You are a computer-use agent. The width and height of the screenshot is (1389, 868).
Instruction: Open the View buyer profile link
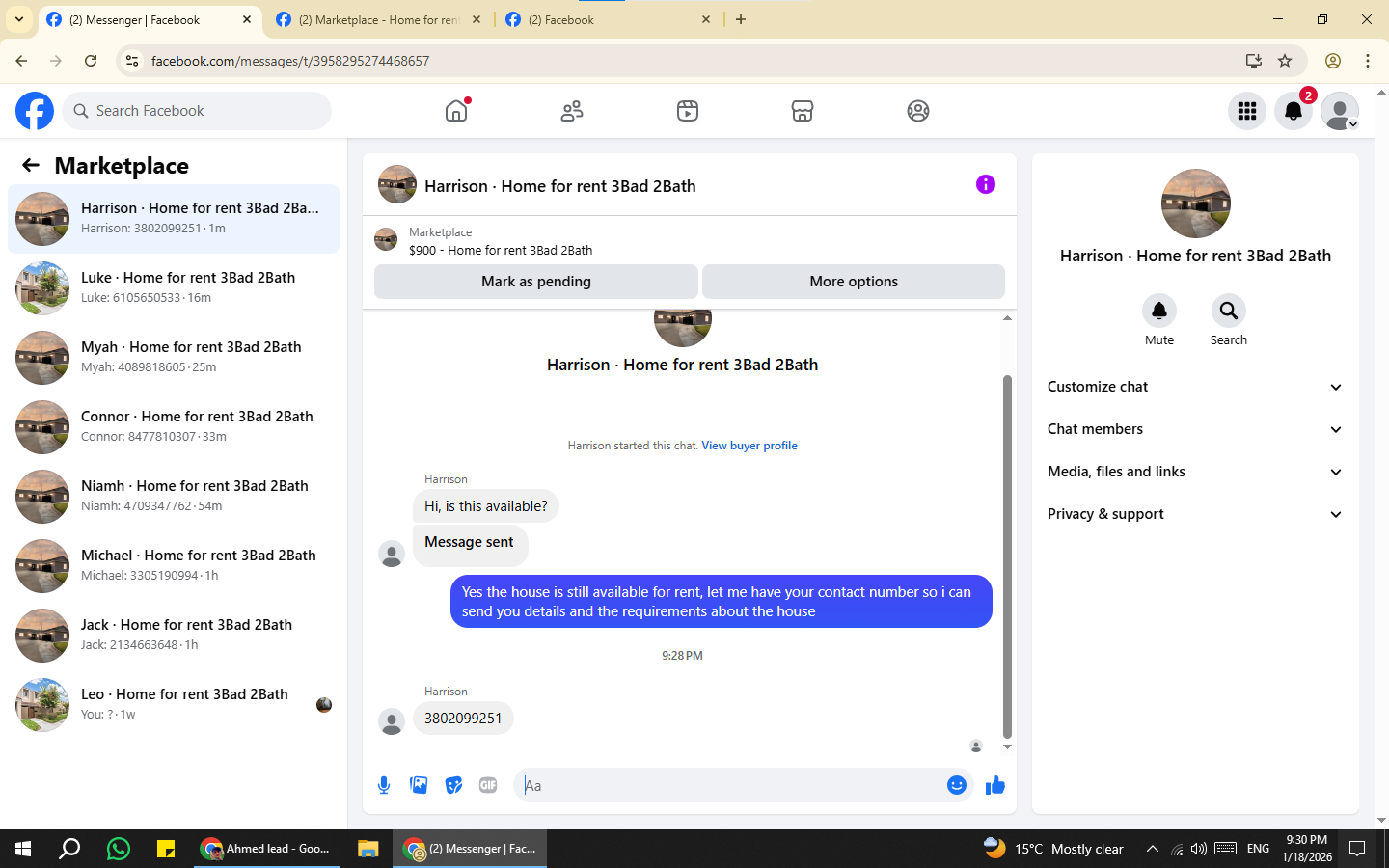749,446
